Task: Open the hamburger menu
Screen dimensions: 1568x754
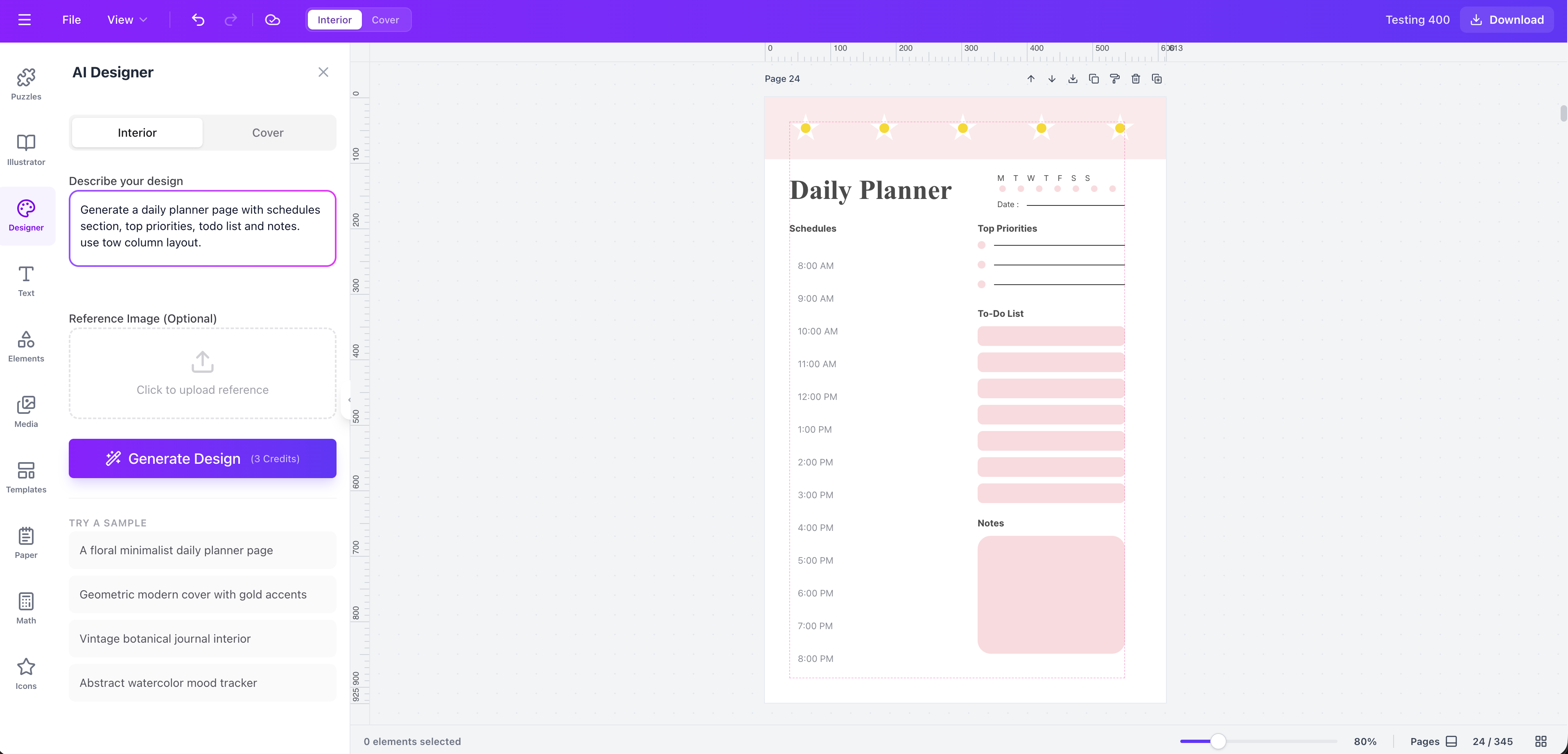Action: [x=24, y=20]
